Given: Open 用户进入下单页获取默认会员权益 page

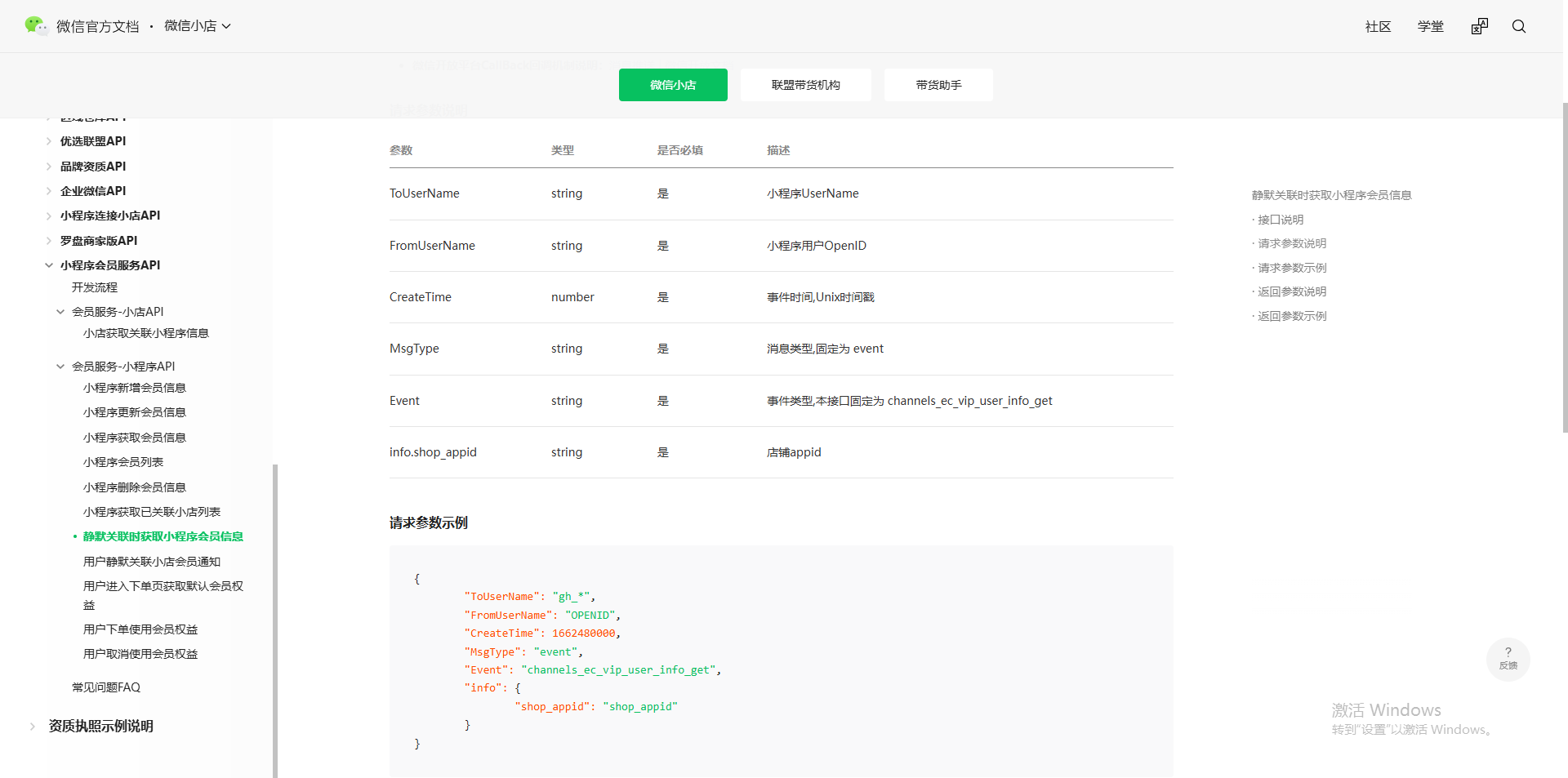Looking at the screenshot, I should point(163,595).
